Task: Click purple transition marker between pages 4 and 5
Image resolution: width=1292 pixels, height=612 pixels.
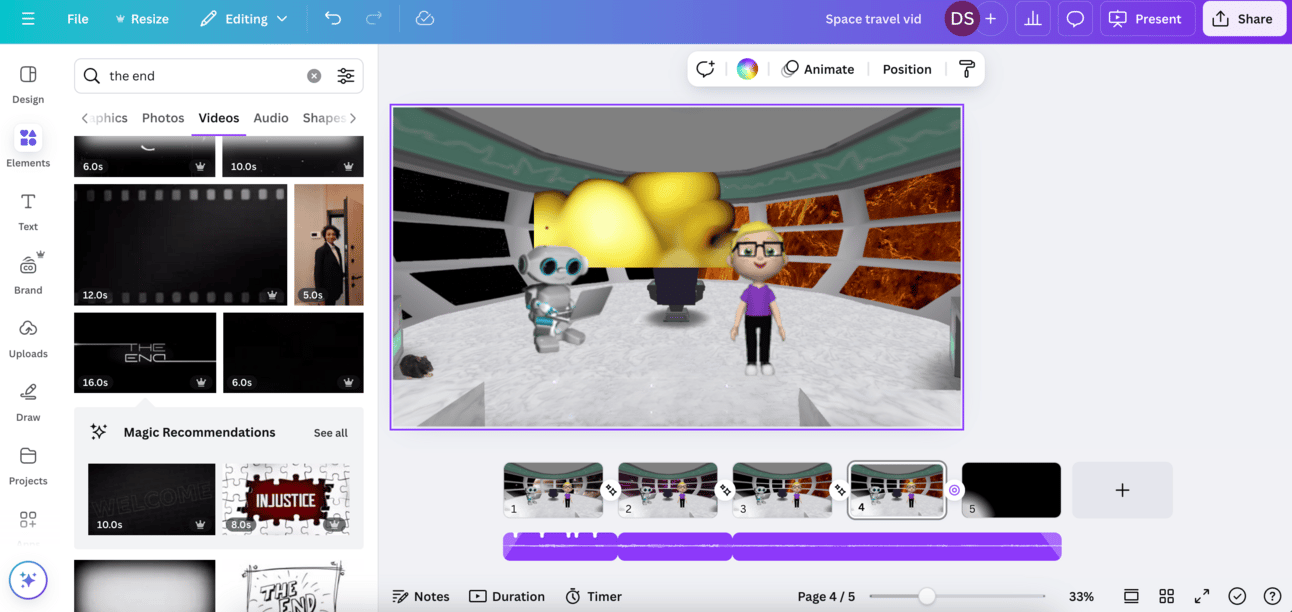Action: (x=954, y=490)
